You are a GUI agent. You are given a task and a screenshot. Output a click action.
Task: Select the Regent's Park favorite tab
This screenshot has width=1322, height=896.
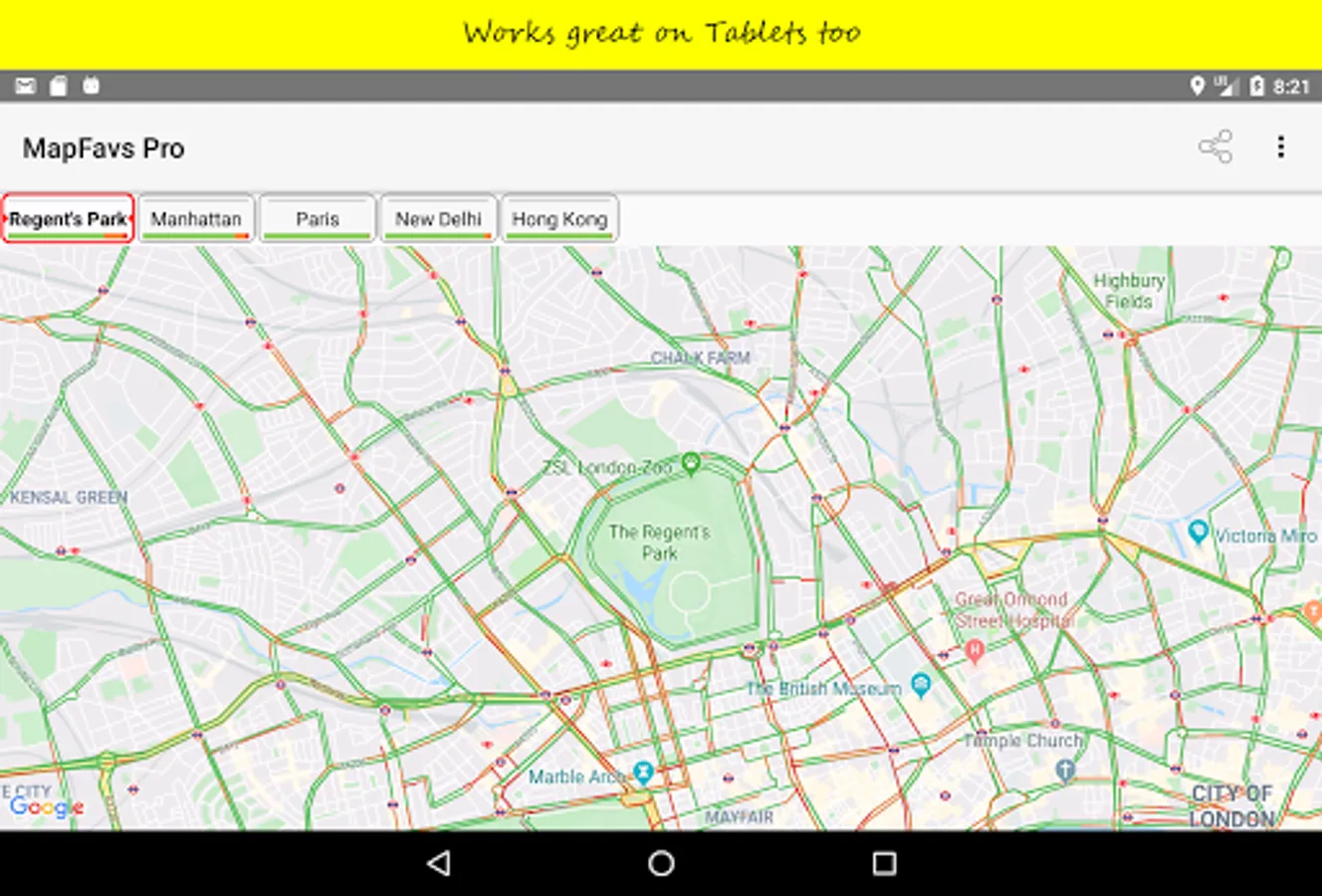69,219
